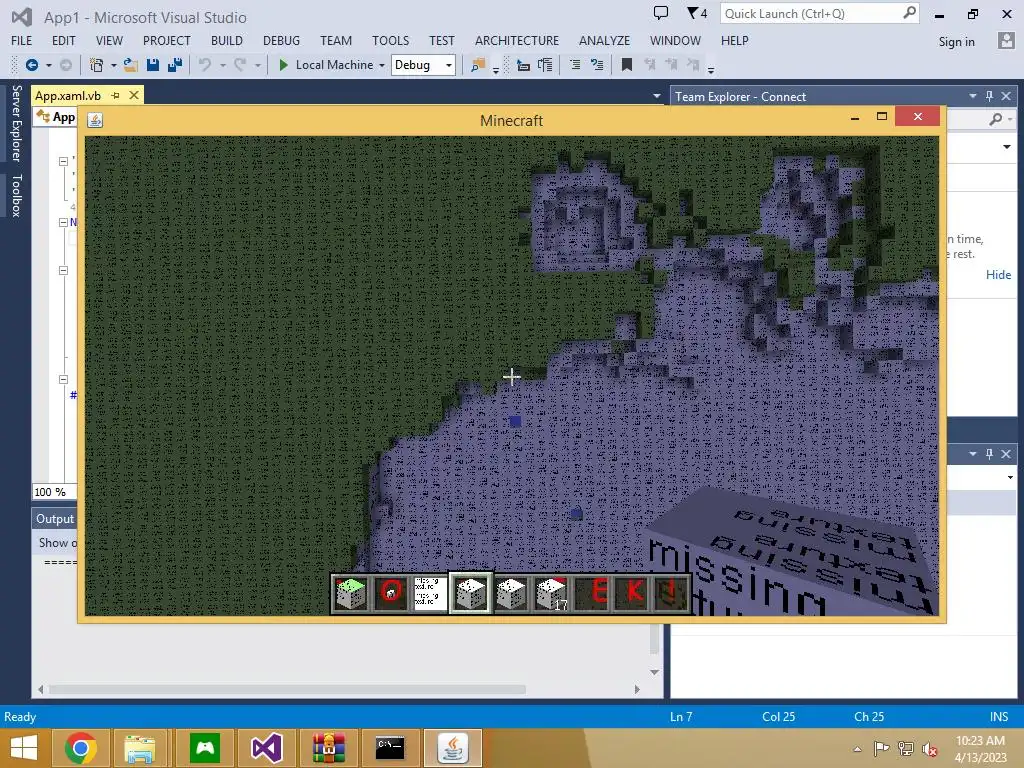This screenshot has width=1024, height=768.
Task: Collapse the first code outlining region
Action: click(x=63, y=161)
